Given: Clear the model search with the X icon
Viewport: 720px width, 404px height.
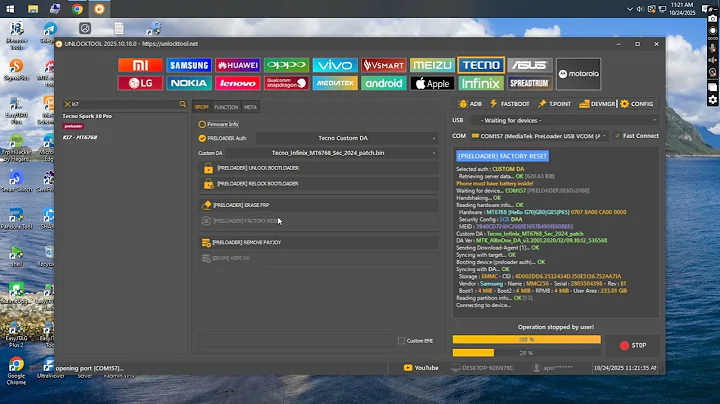Looking at the screenshot, I should point(67,104).
